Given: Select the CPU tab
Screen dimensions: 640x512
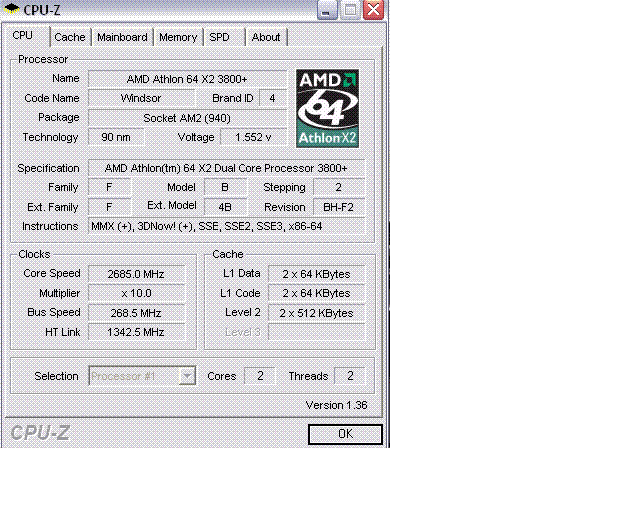Looking at the screenshot, I should click(25, 36).
